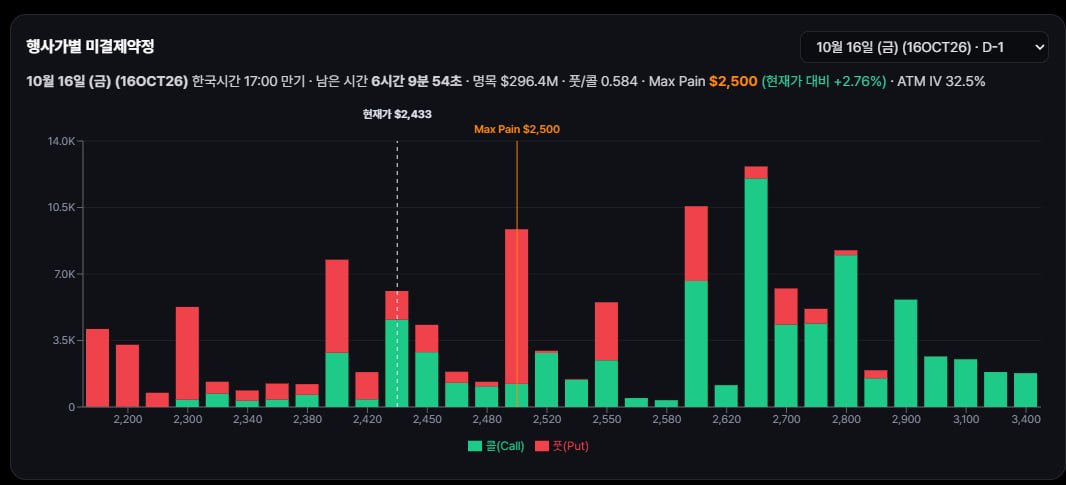This screenshot has height=485, width=1066.
Task: Click the green call bar above 2,900
Action: pyautogui.click(x=906, y=353)
